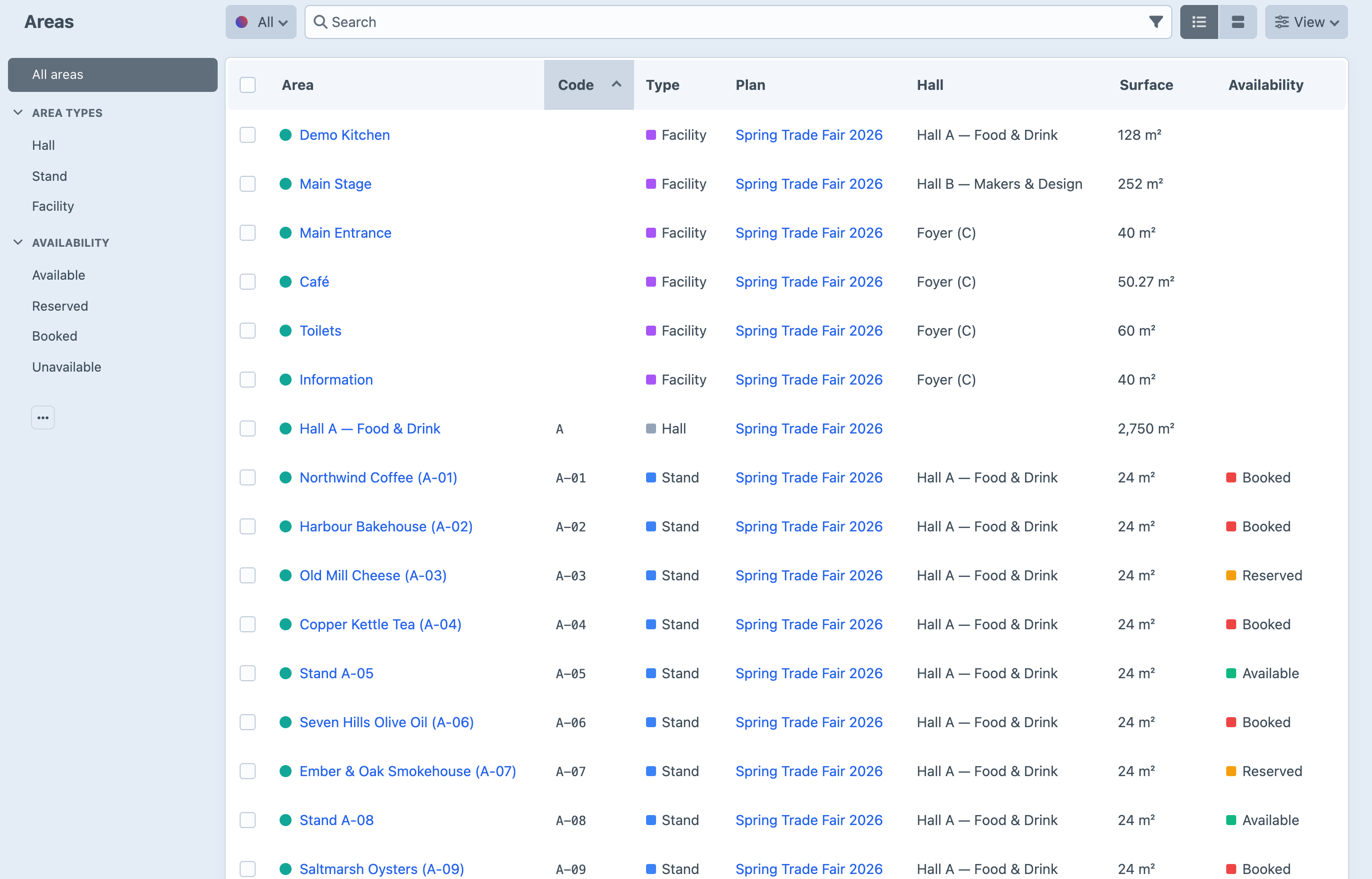Click code cell A-06
Viewport: 1372px width, 879px height.
[571, 723]
